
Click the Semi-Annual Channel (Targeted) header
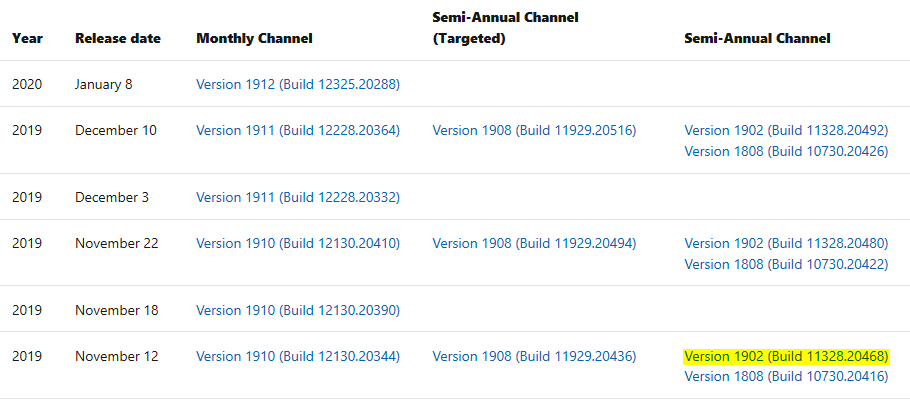[x=505, y=28]
